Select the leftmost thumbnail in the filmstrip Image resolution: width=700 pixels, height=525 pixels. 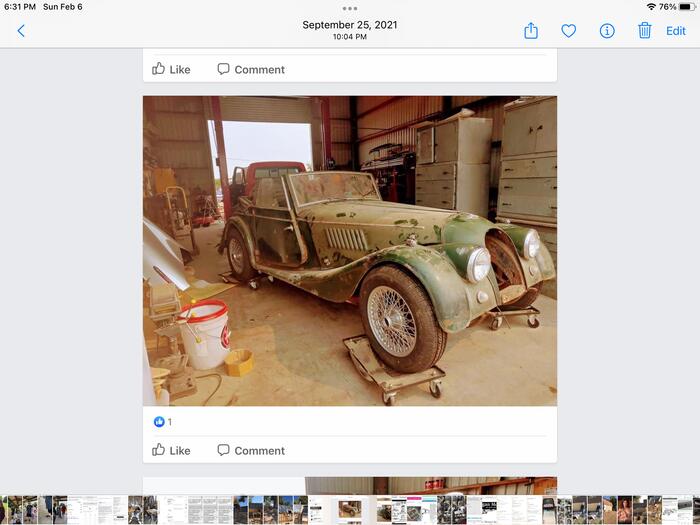click(6, 510)
